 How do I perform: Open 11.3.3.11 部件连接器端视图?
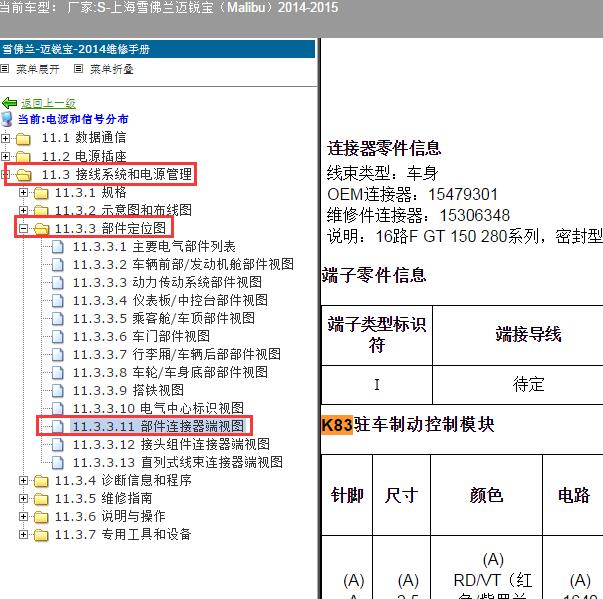coord(158,426)
